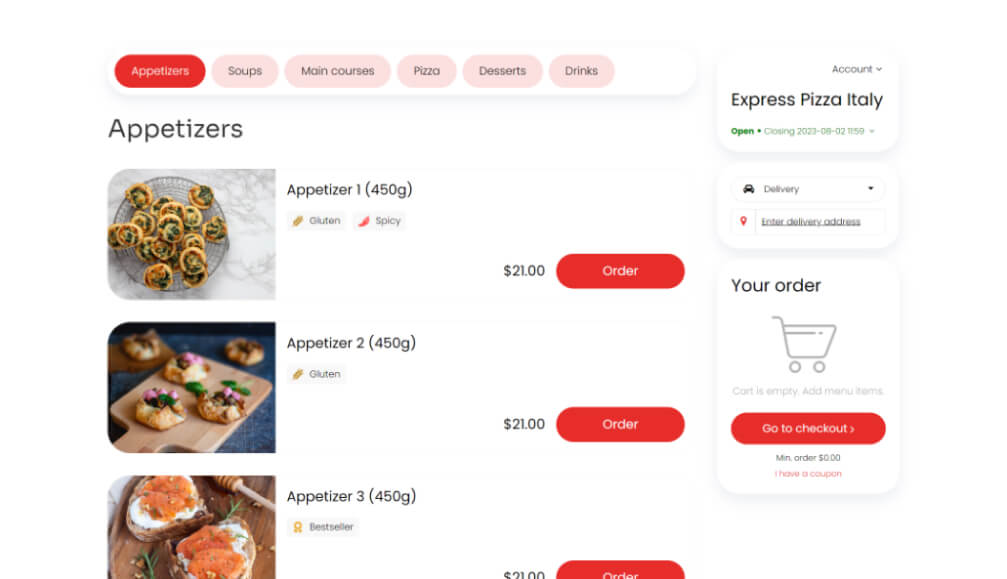Screen dimensions: 1007x579
Task: Click the Enter delivery address field
Action: coord(810,222)
